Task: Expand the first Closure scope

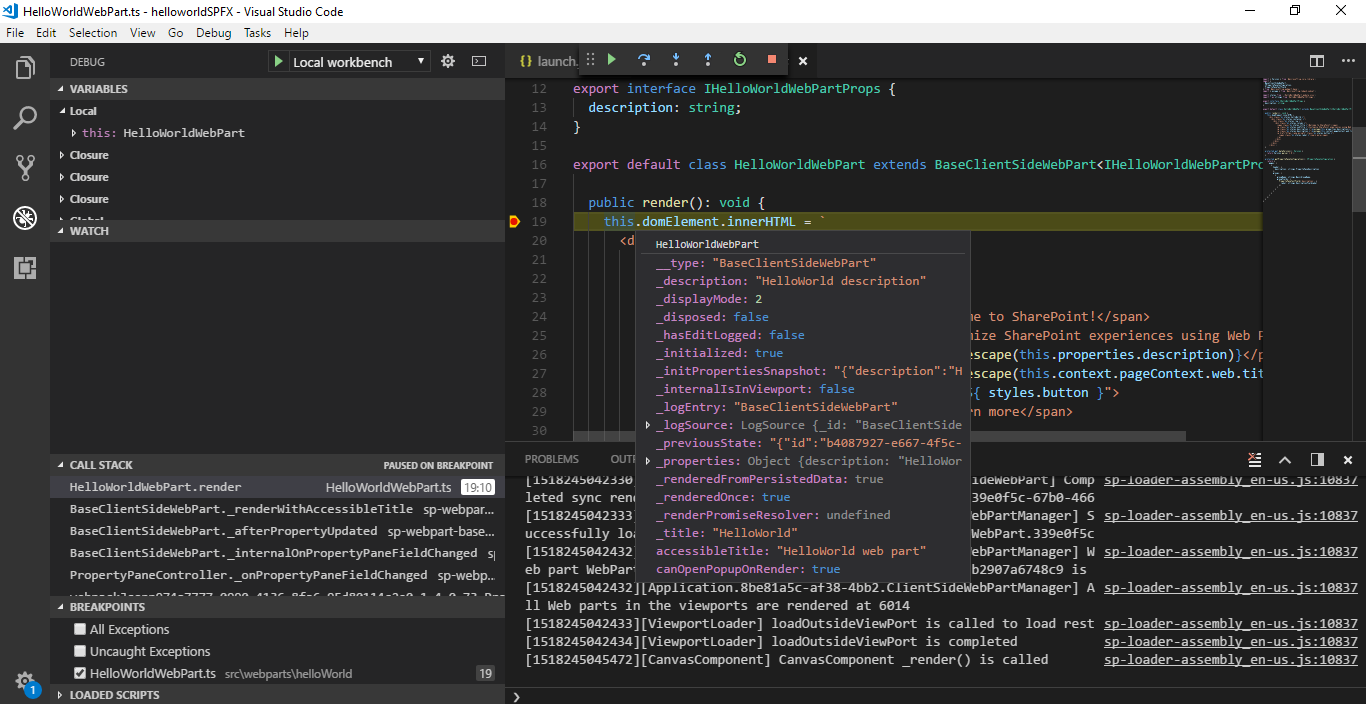Action: click(62, 155)
